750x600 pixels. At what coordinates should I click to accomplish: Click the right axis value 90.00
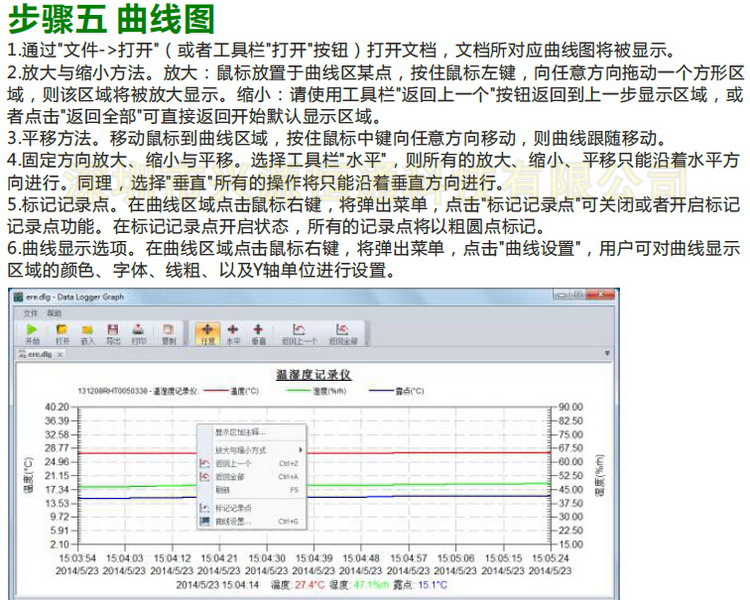coord(571,407)
